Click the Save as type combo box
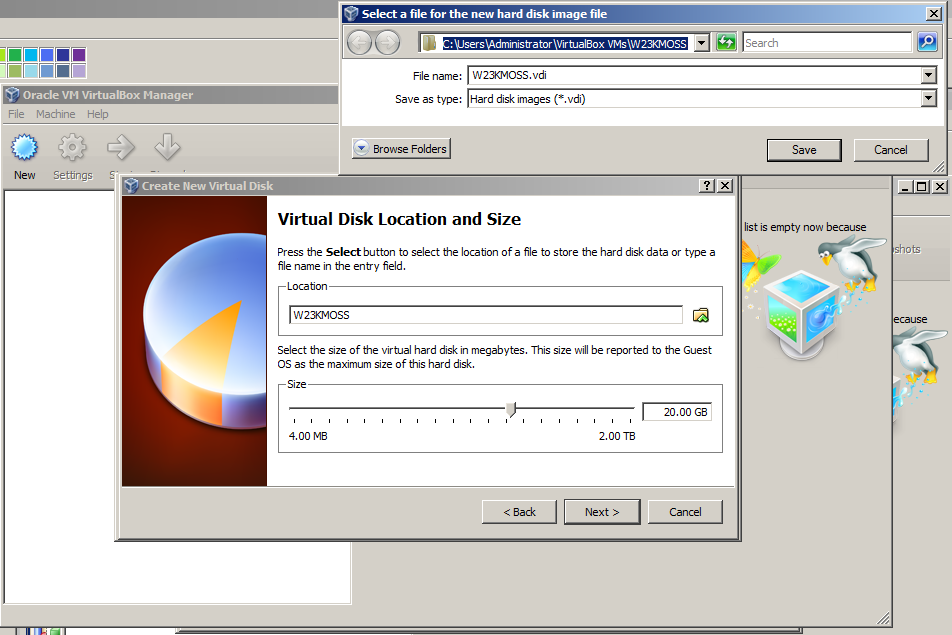 tap(702, 98)
